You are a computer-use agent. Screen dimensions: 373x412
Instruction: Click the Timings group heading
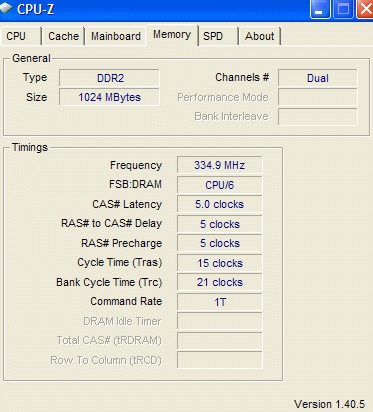coord(30,147)
